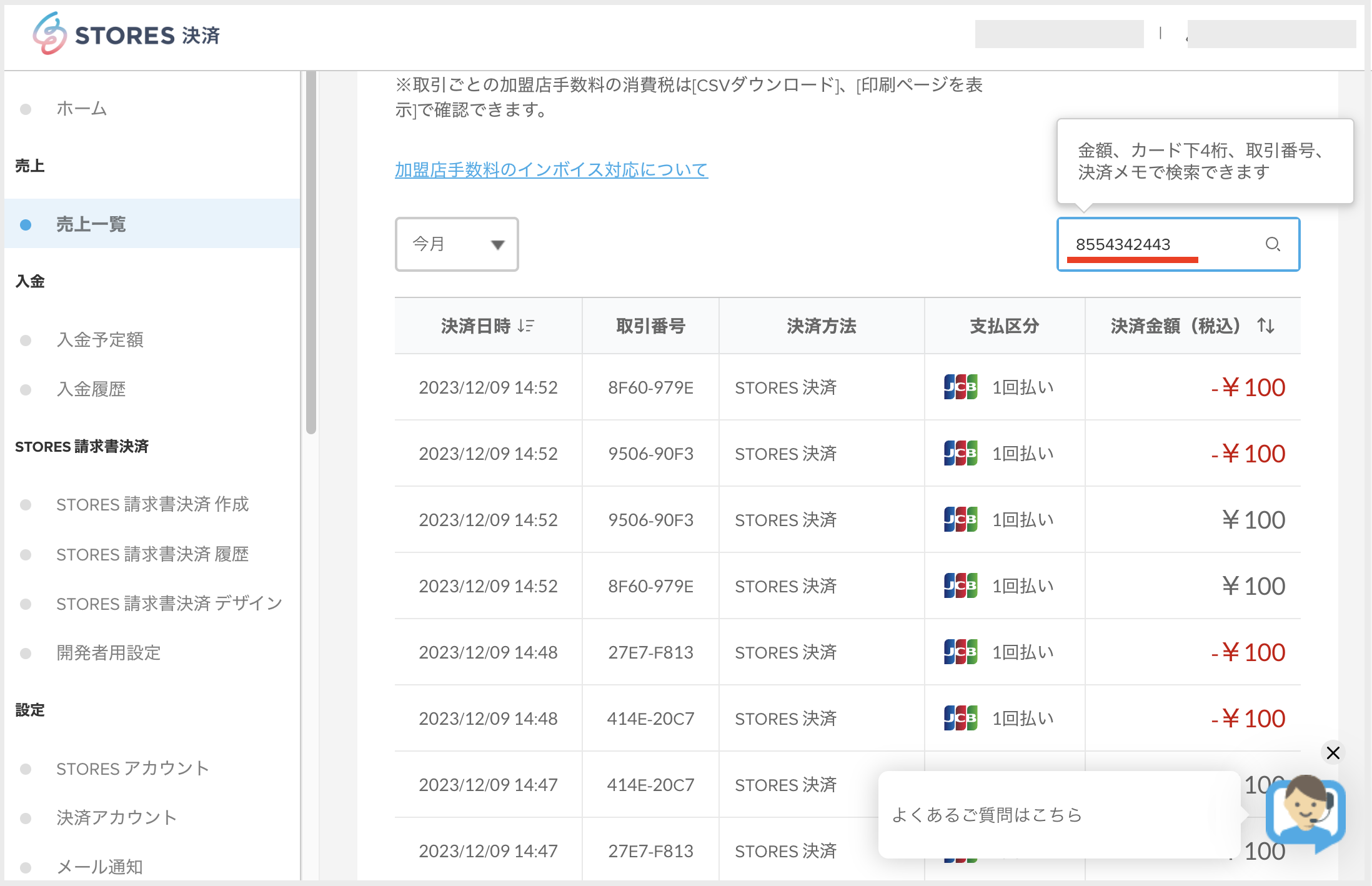Open メール通知 settings
The width and height of the screenshot is (1372, 886).
pos(100,867)
